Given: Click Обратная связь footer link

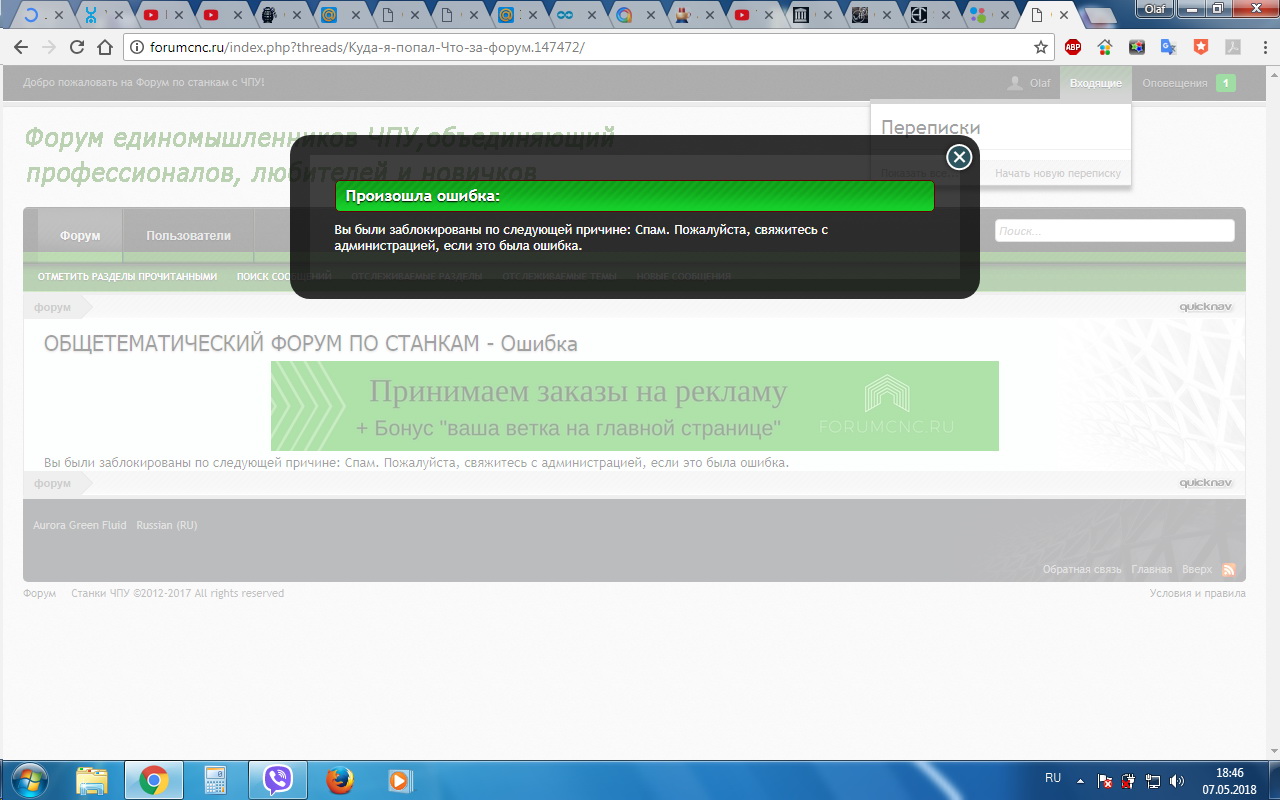Looking at the screenshot, I should tap(1082, 570).
